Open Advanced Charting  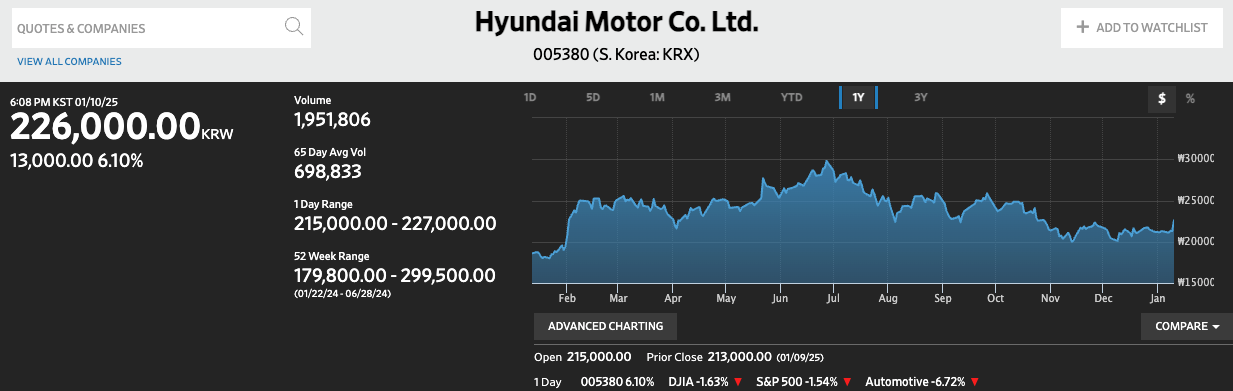(x=606, y=326)
